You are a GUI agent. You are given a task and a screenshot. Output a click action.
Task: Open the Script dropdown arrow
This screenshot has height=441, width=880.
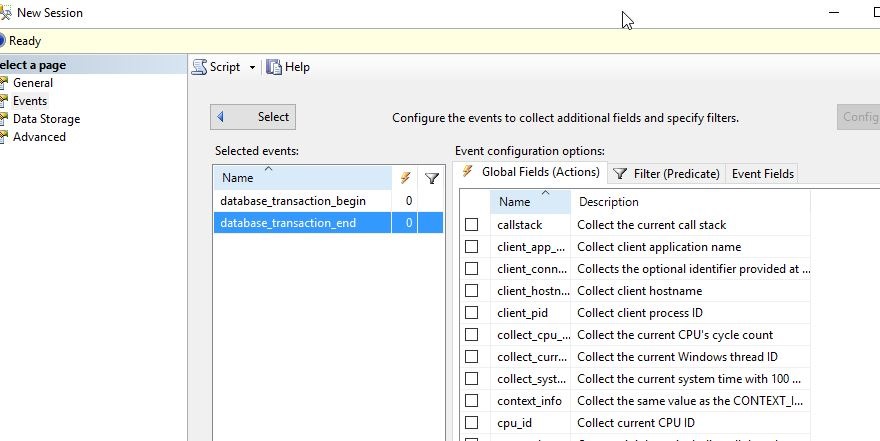point(252,67)
